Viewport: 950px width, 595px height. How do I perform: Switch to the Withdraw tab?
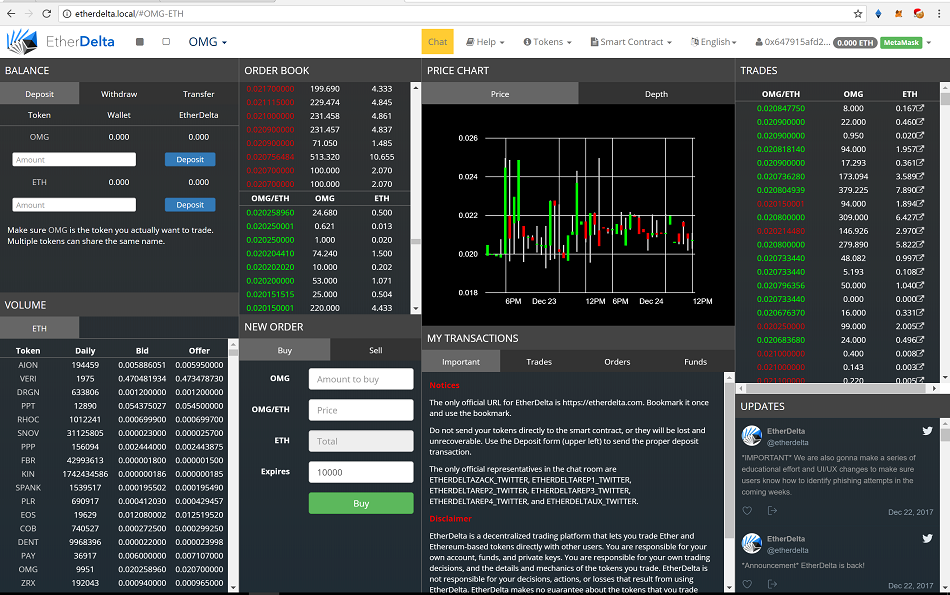(119, 94)
